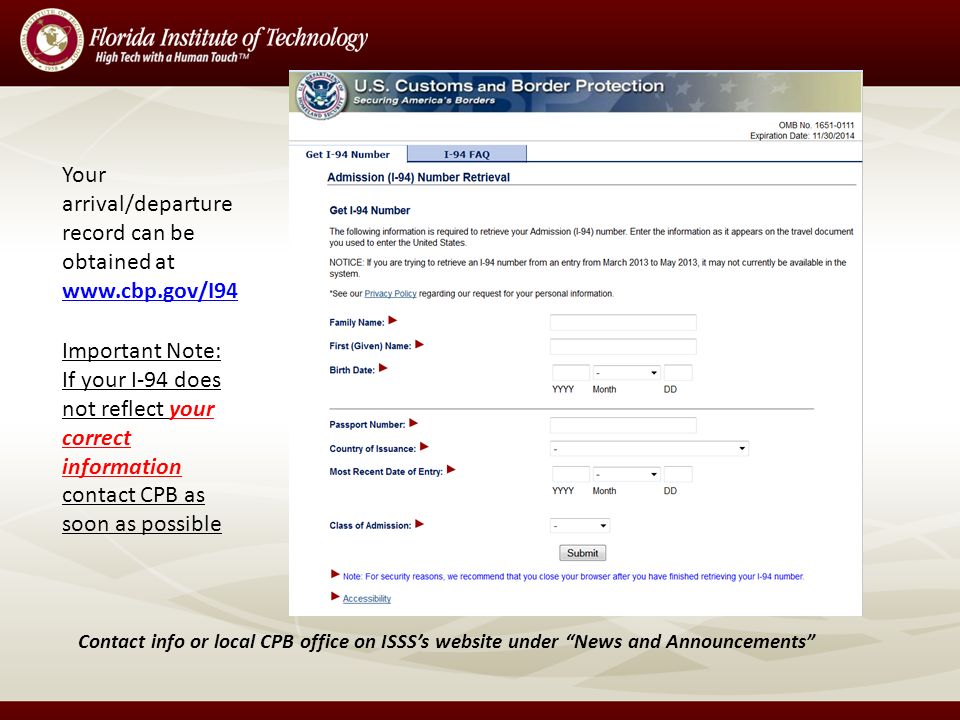Click the red arrow beside Most Recent Date of Entry
The width and height of the screenshot is (960, 720).
[x=451, y=470]
